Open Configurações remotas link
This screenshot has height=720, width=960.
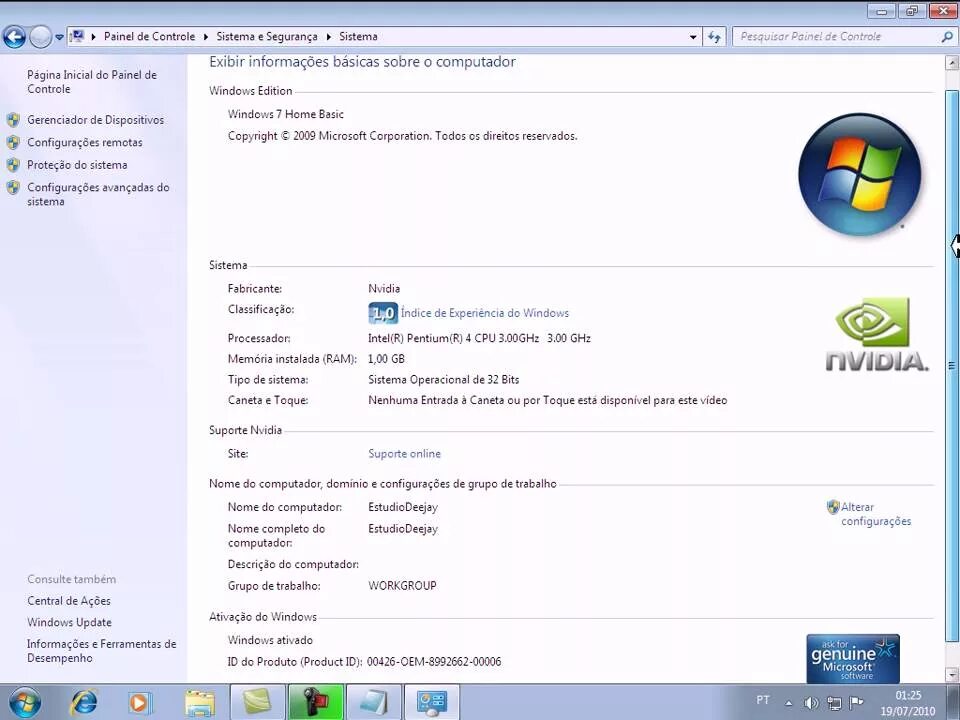tap(84, 143)
